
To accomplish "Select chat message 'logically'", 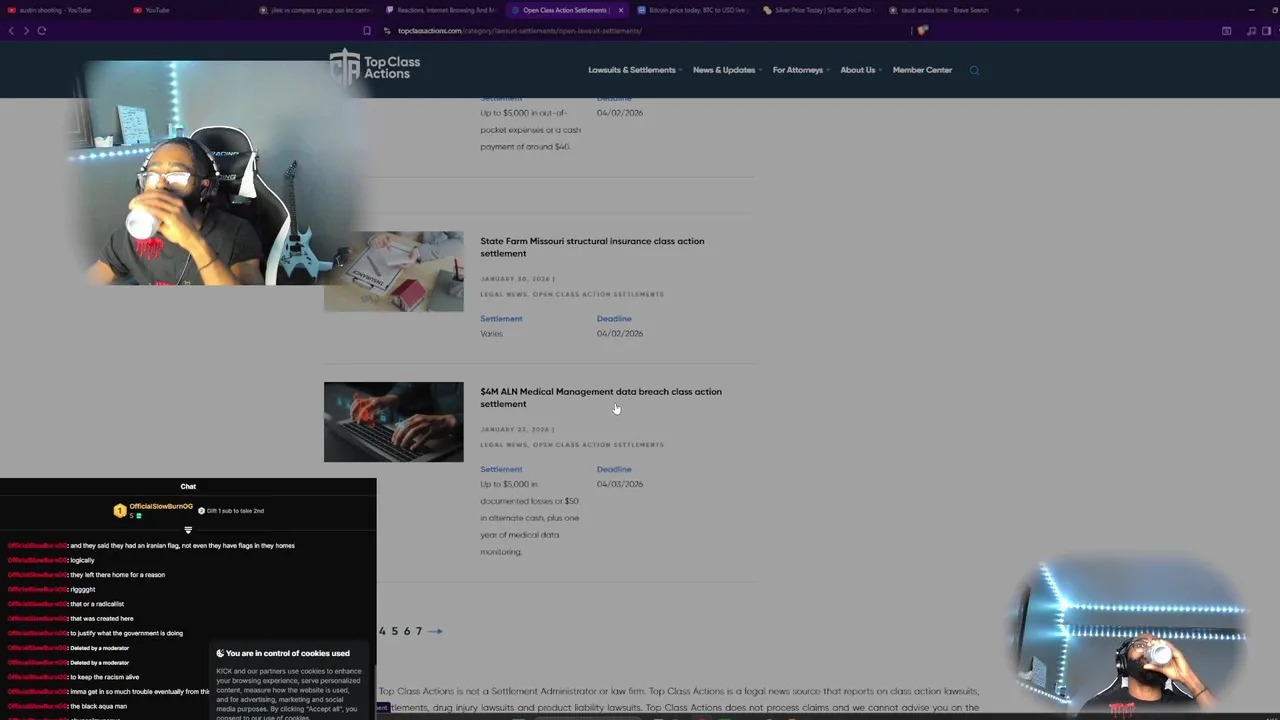I will [82, 560].
